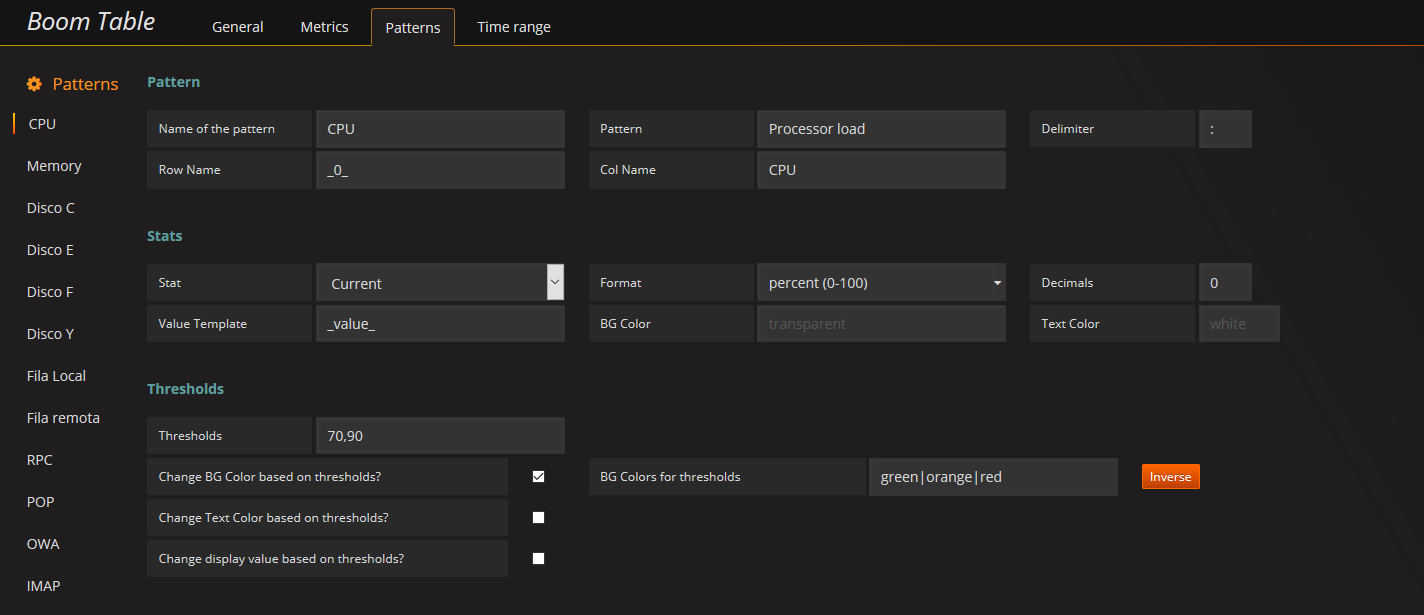Click the Boom Table title

[x=91, y=22]
